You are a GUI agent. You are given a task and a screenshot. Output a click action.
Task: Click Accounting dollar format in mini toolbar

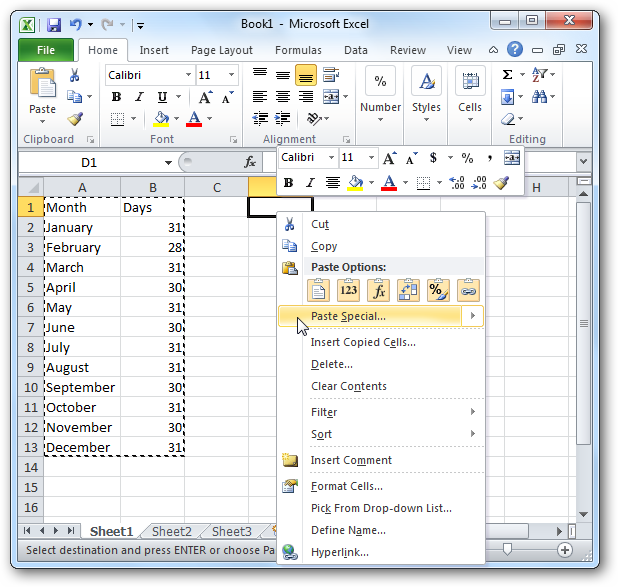[433, 158]
